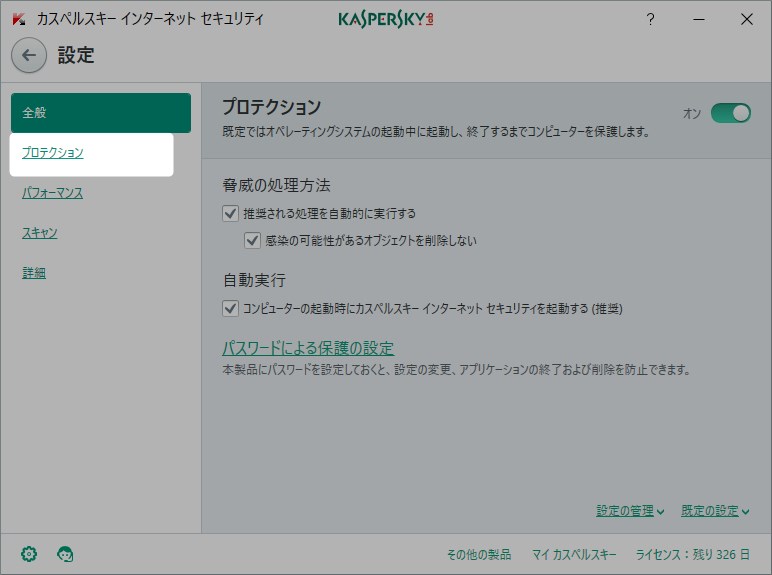Image resolution: width=772 pixels, height=575 pixels.
Task: Click the back arrow button
Action: [x=29, y=55]
